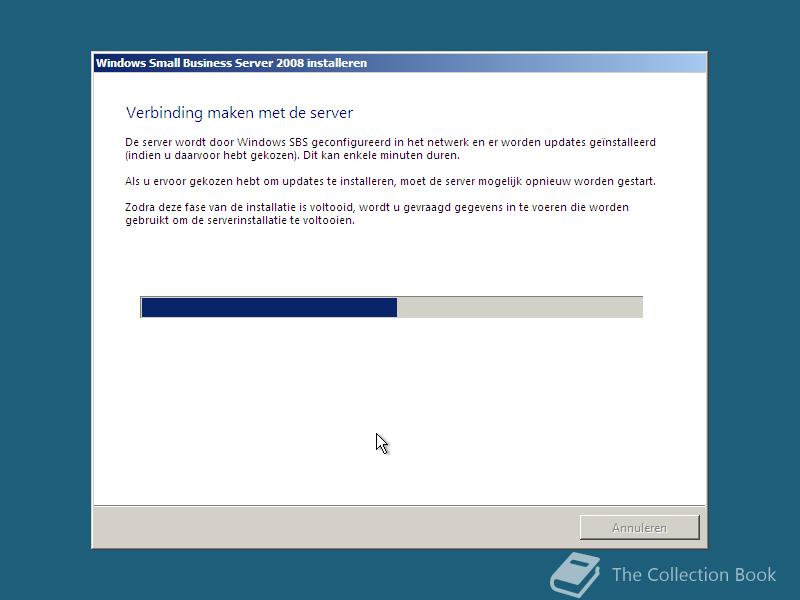800x600 pixels.
Task: Click the paragraph starting 'De server wordt door Windows SBS'
Action: pyautogui.click(x=390, y=148)
